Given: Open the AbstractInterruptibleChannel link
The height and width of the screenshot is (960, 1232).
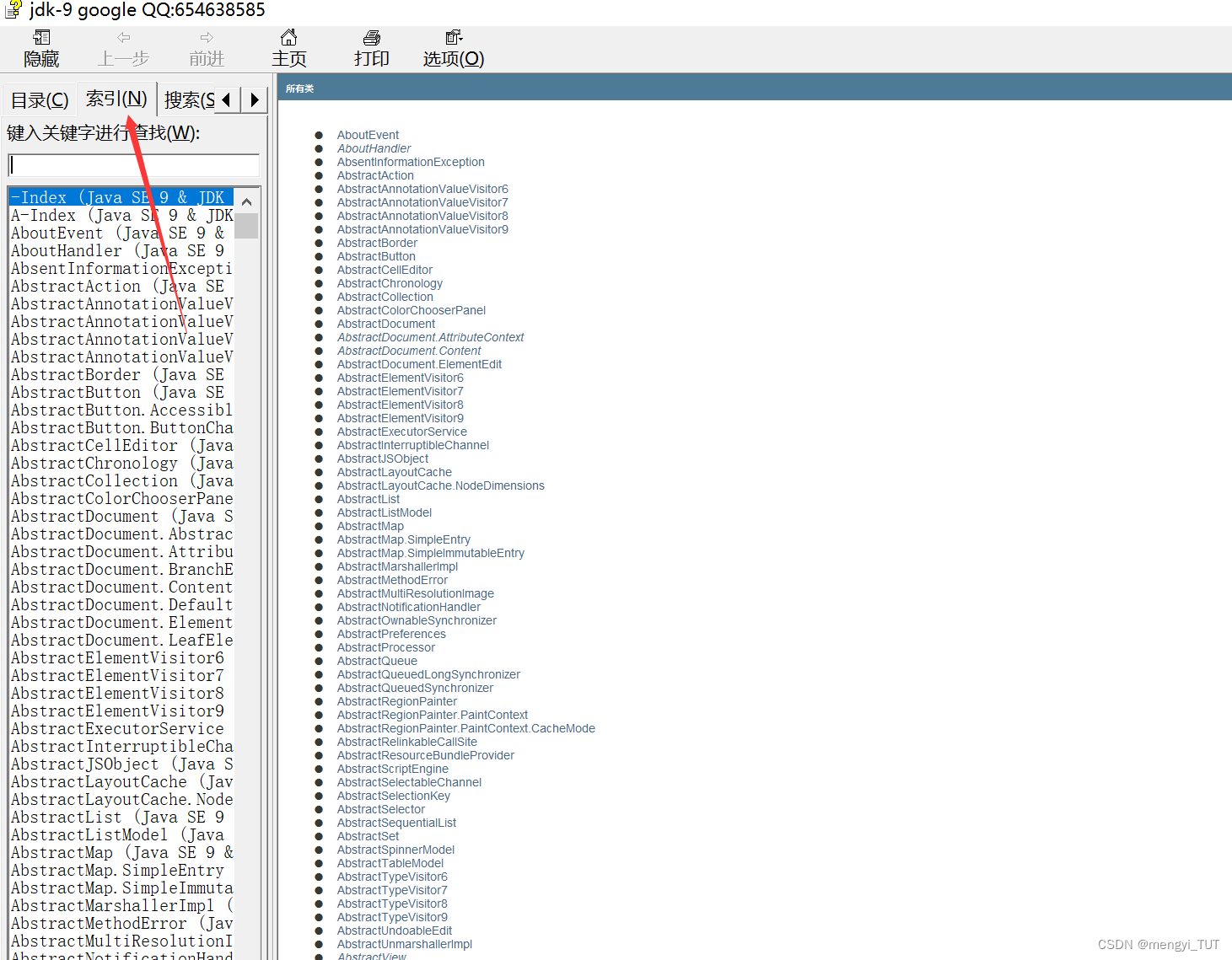Looking at the screenshot, I should point(413,445).
